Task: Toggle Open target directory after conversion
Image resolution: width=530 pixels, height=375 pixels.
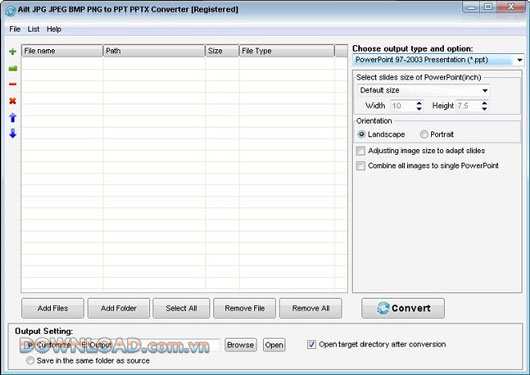Action: (x=311, y=345)
